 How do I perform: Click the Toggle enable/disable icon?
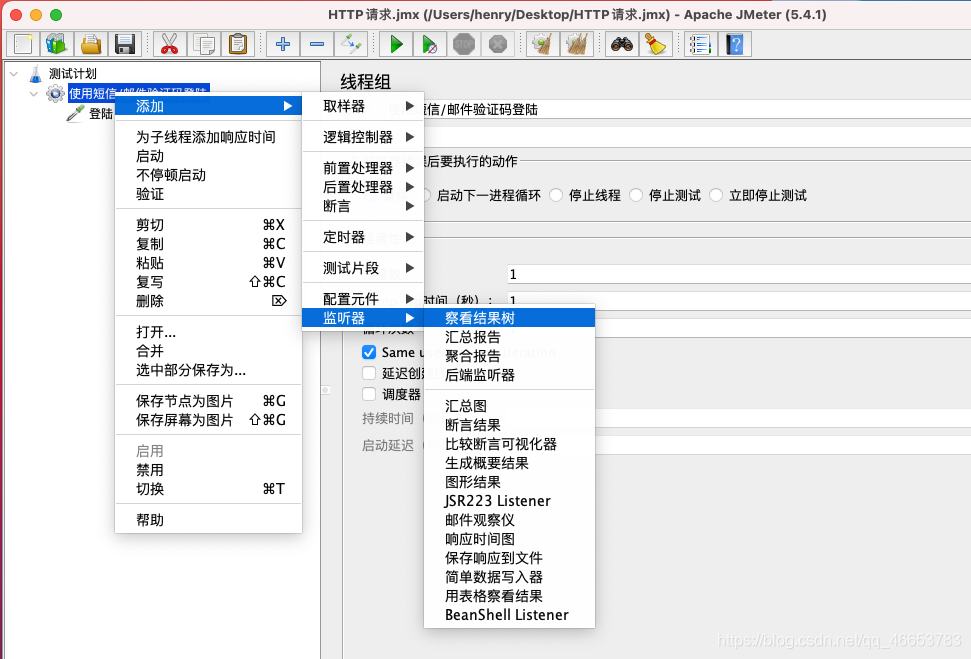[351, 44]
